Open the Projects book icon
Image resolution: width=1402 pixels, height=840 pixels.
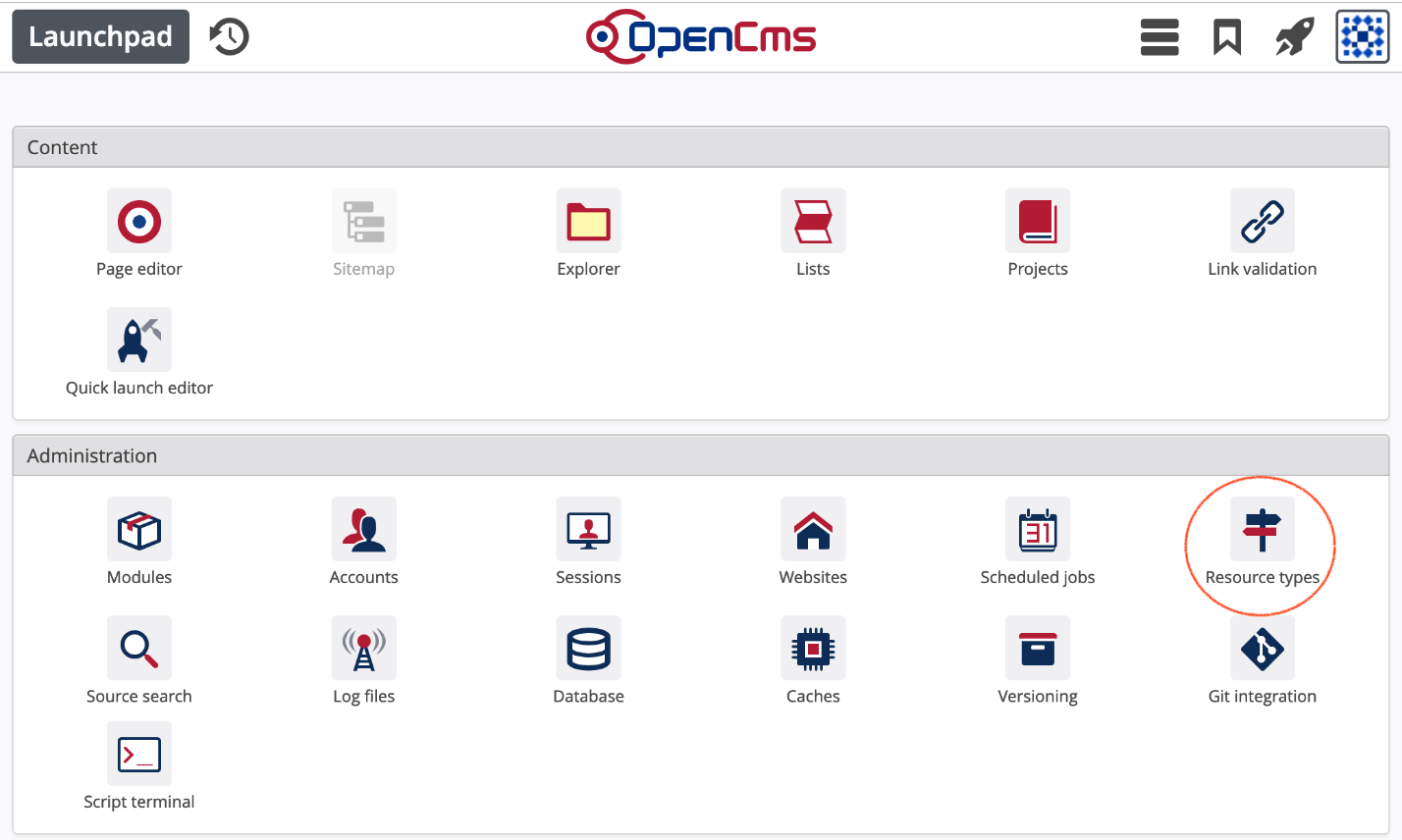point(1038,222)
